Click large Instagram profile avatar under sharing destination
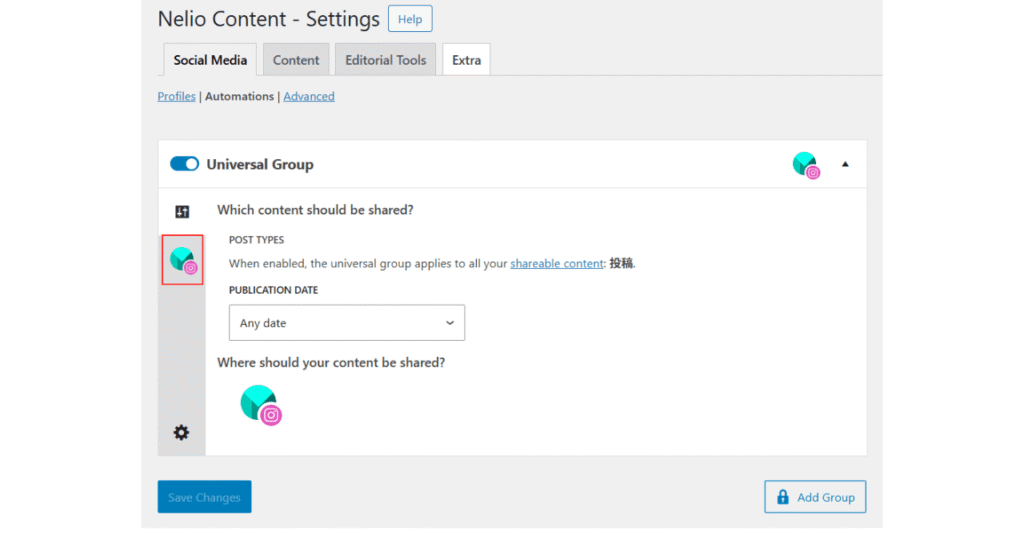 click(260, 404)
